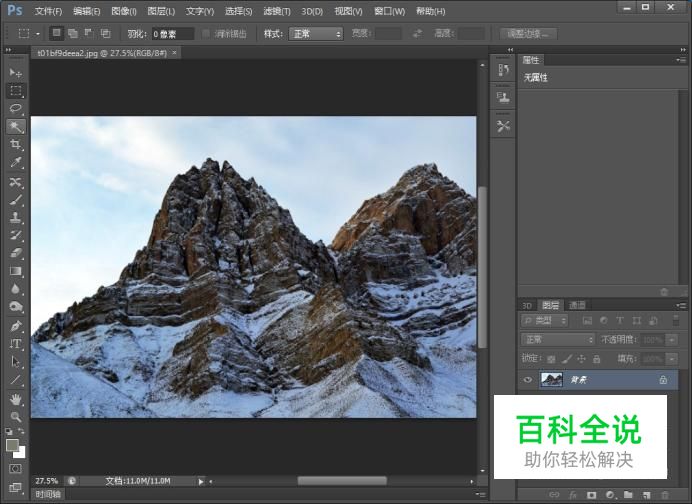Select the Pen tool
692x504 pixels.
click(16, 326)
